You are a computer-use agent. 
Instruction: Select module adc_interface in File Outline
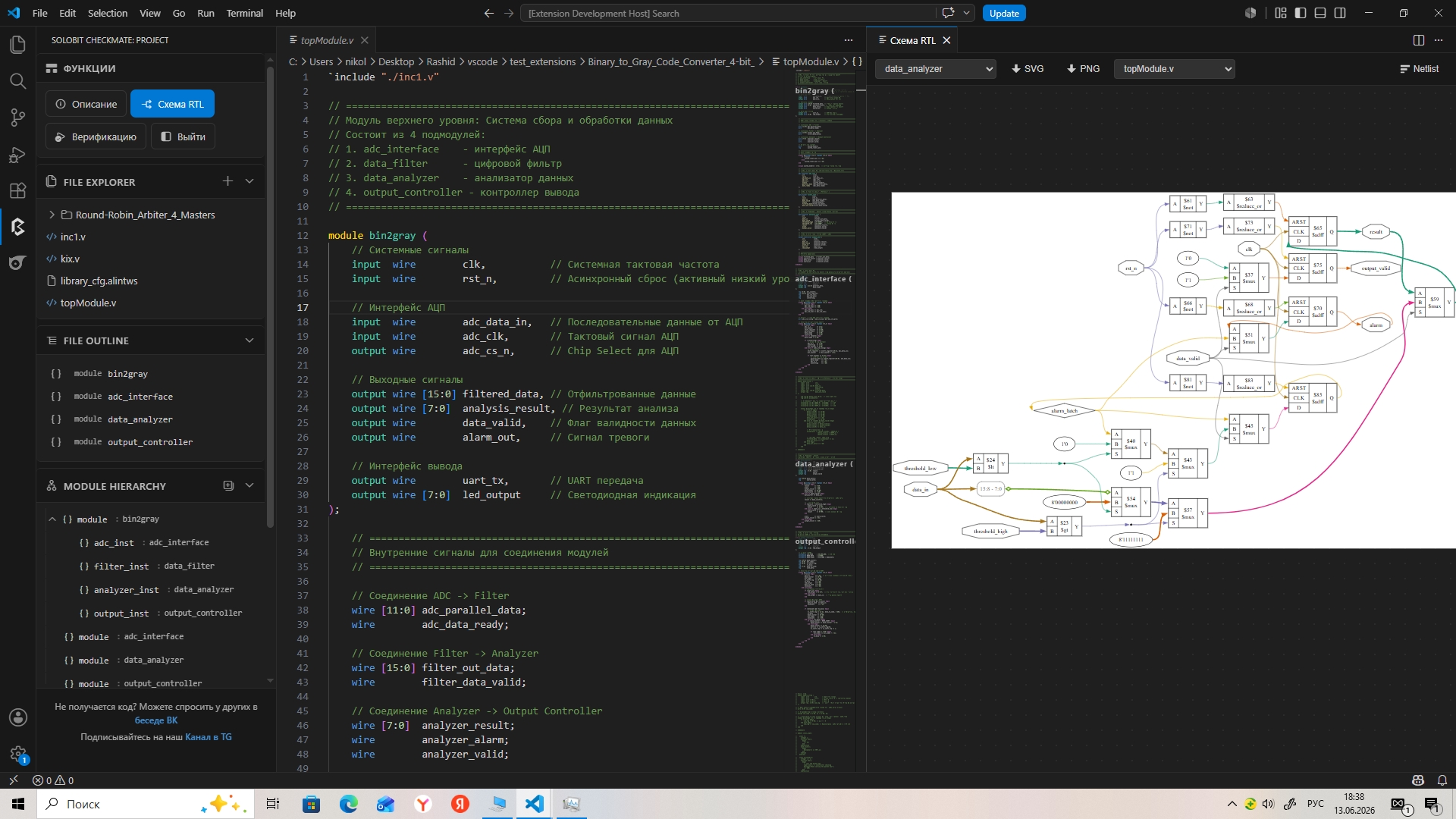point(140,397)
